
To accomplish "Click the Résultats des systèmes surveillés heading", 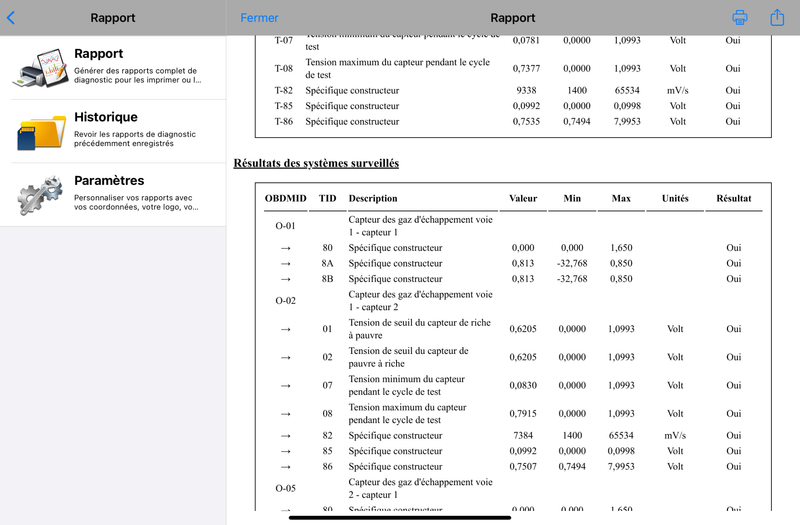I will click(x=316, y=163).
